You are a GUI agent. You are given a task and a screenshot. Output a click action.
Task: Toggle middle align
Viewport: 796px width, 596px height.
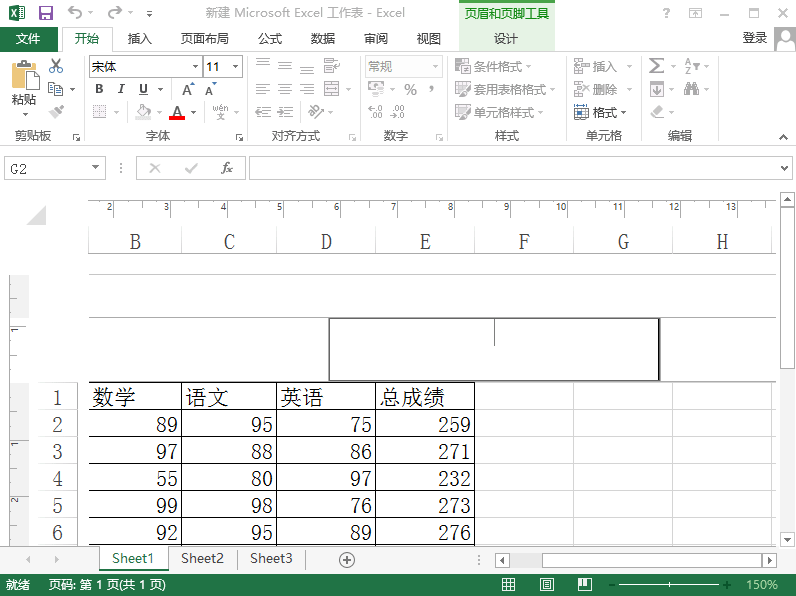tap(285, 65)
